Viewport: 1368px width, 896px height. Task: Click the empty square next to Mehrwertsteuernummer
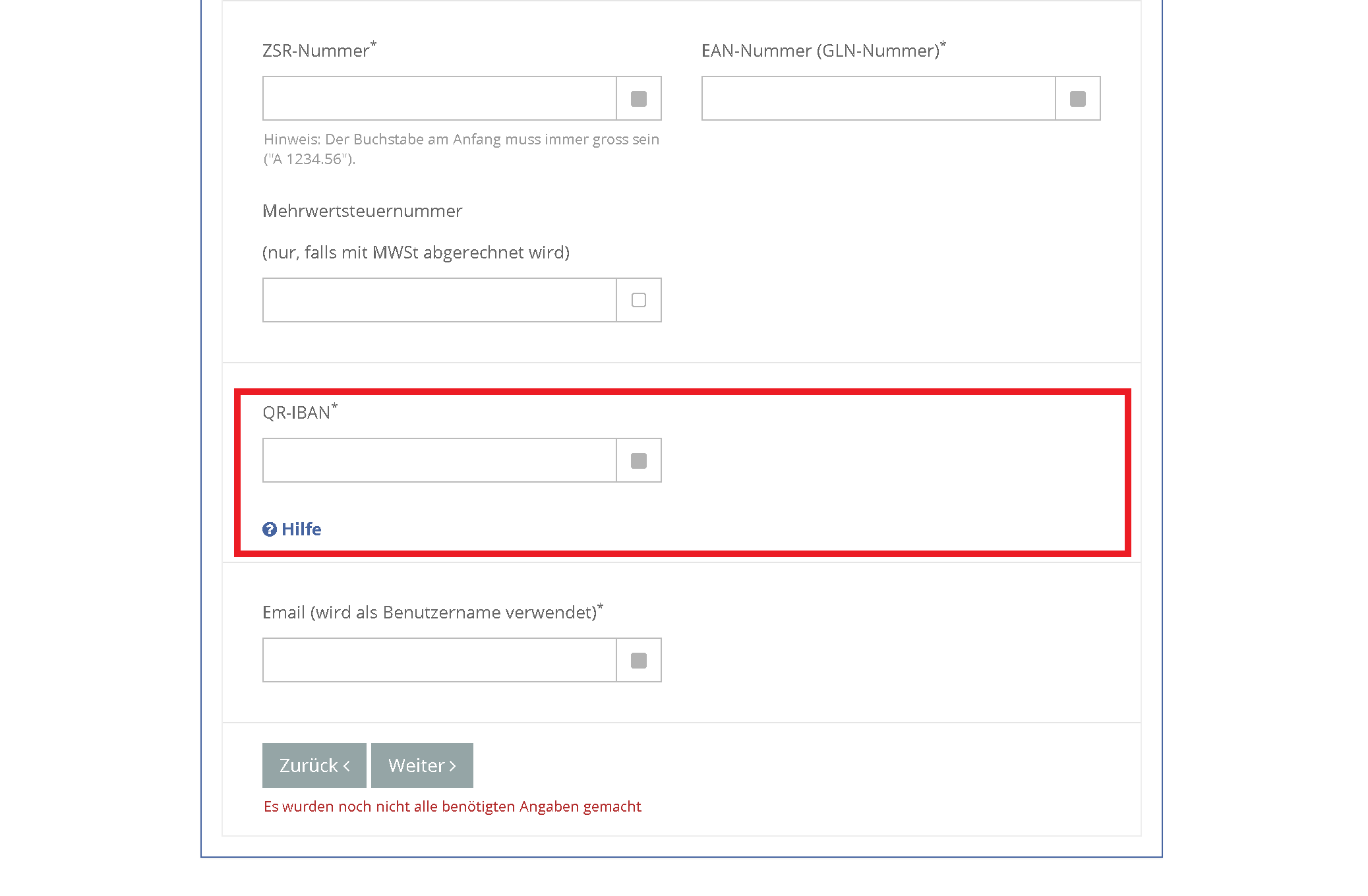[x=639, y=300]
